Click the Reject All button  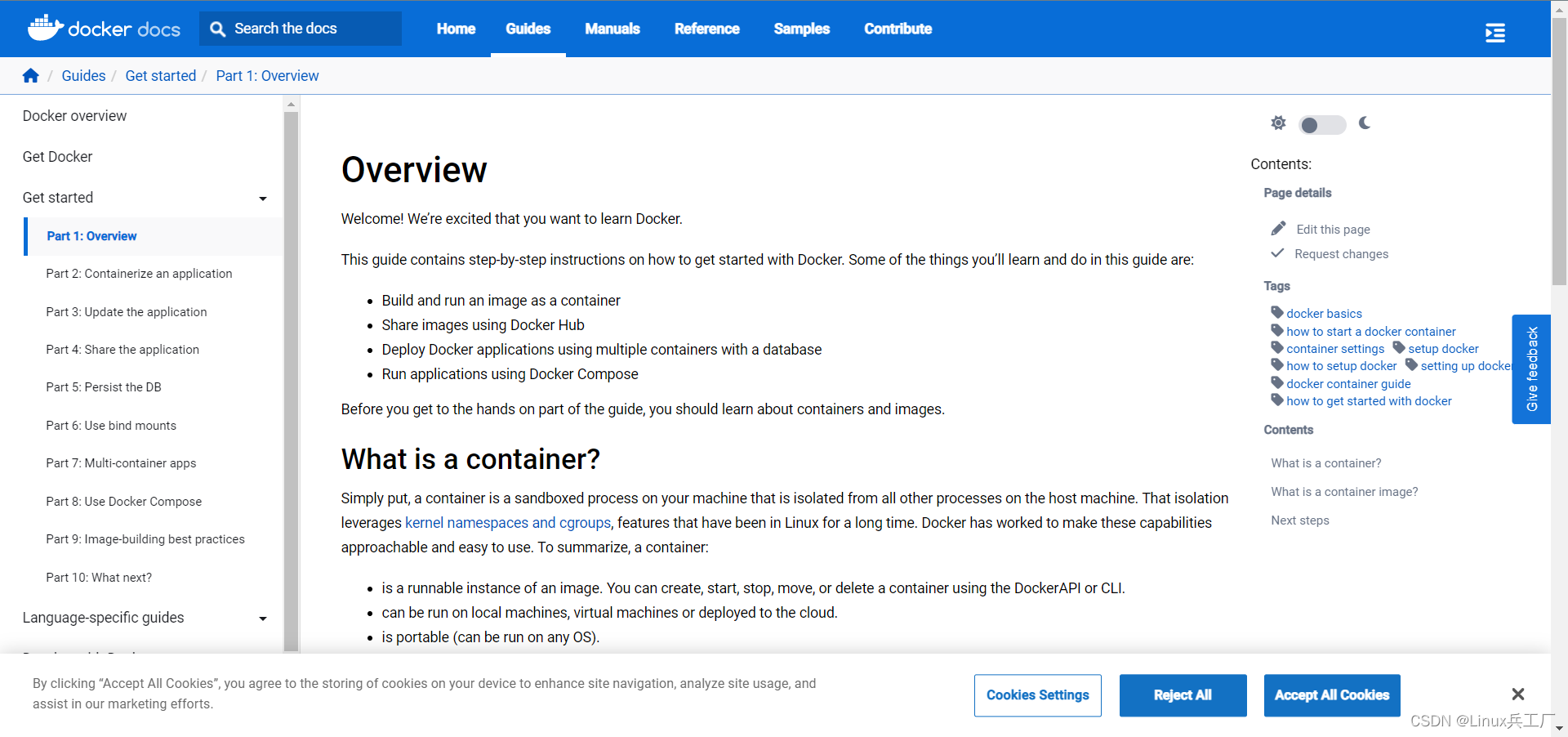coord(1183,695)
